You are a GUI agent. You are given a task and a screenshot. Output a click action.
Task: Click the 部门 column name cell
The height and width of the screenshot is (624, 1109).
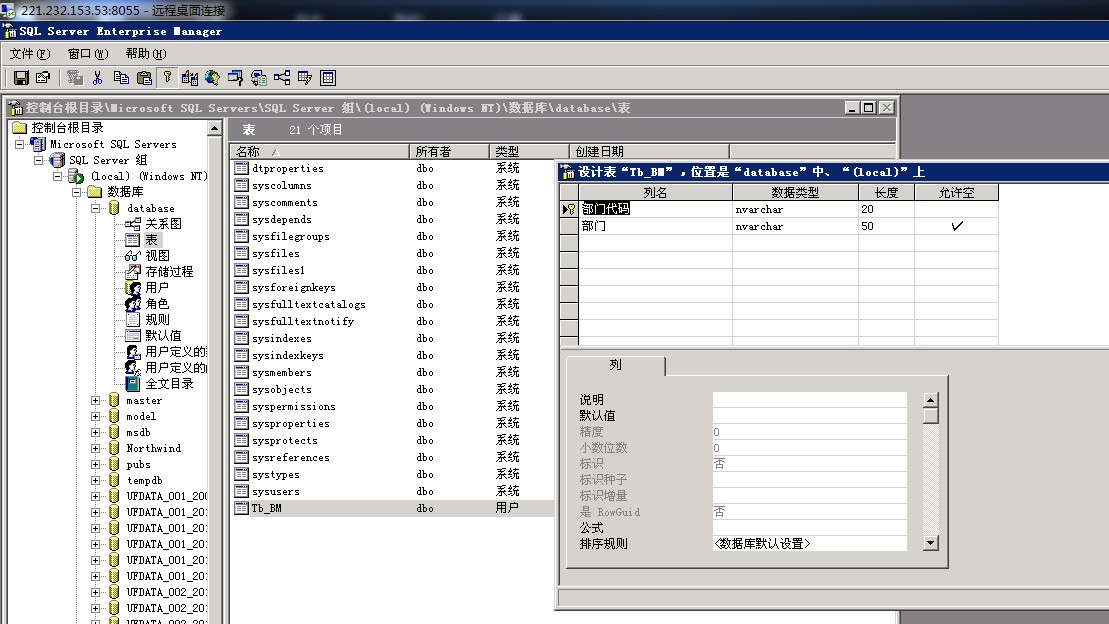click(656, 226)
